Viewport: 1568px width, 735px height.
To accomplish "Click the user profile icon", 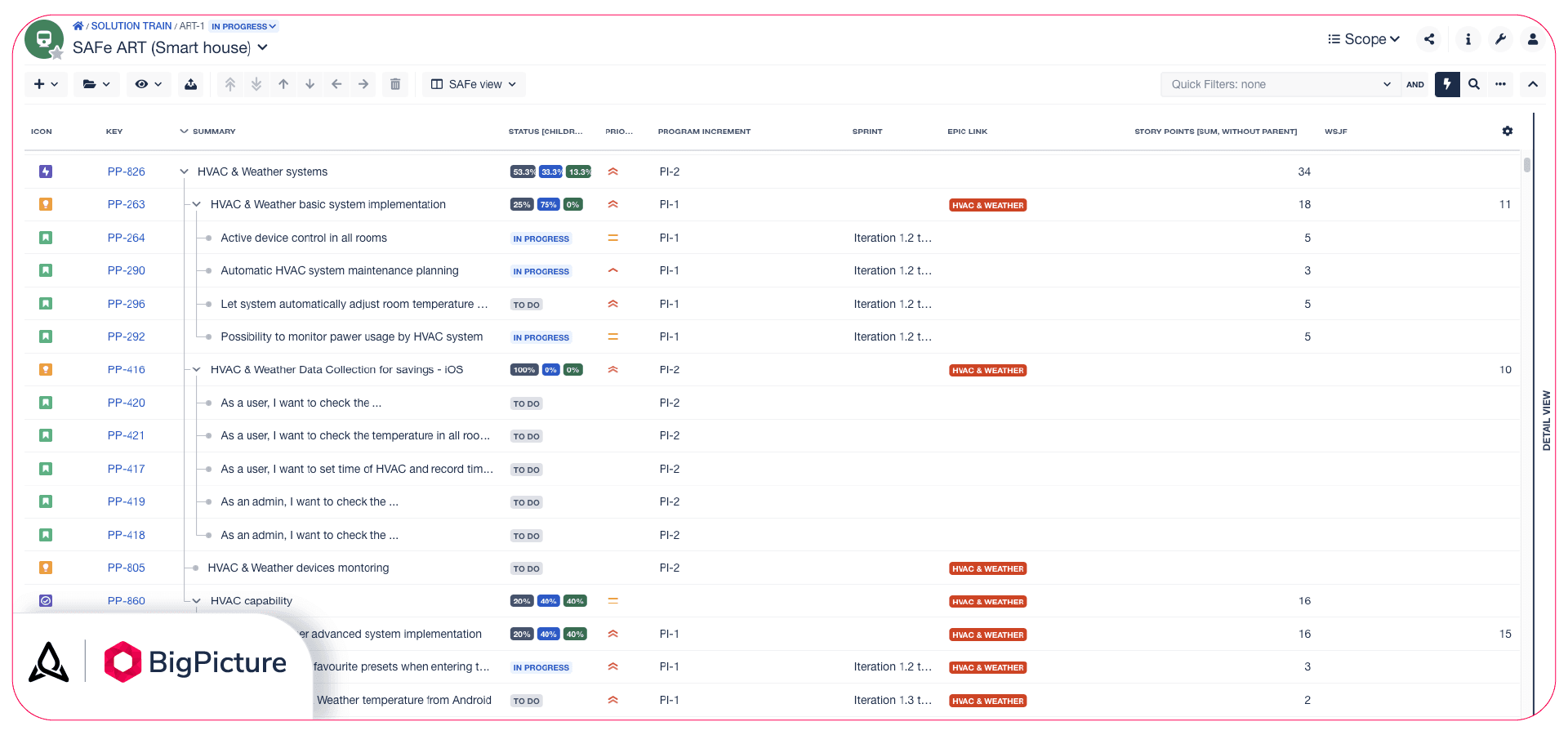I will (x=1533, y=39).
